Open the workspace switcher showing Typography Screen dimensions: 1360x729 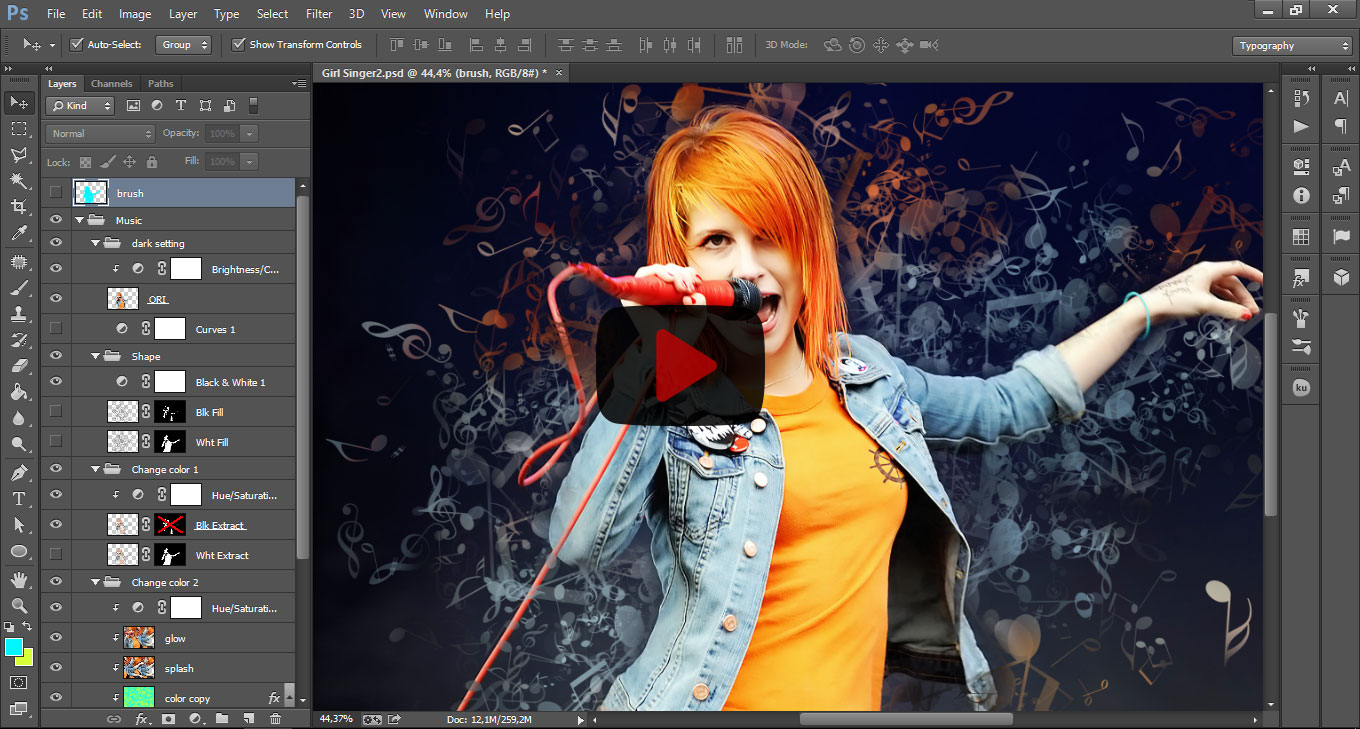[1291, 45]
